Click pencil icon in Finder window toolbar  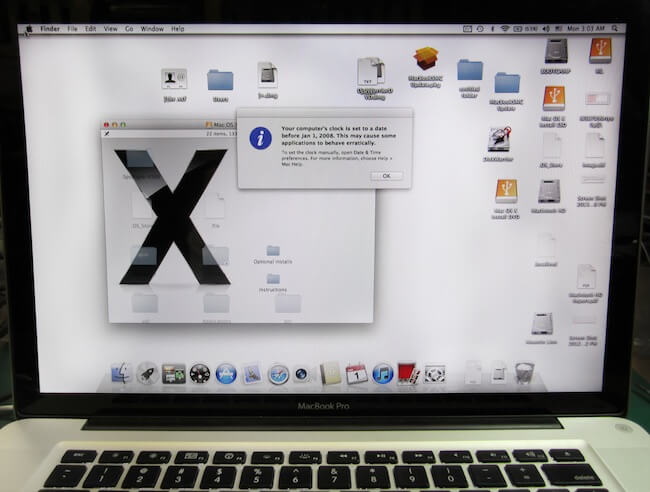[x=107, y=133]
